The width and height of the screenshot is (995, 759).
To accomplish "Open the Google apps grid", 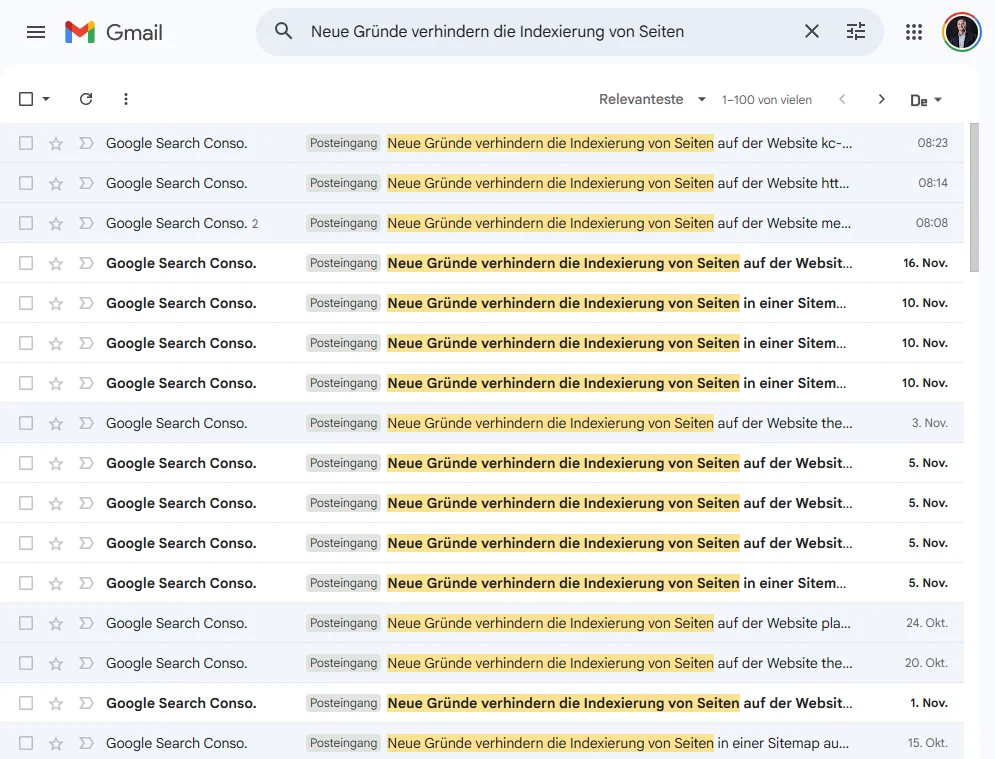I will coord(913,31).
